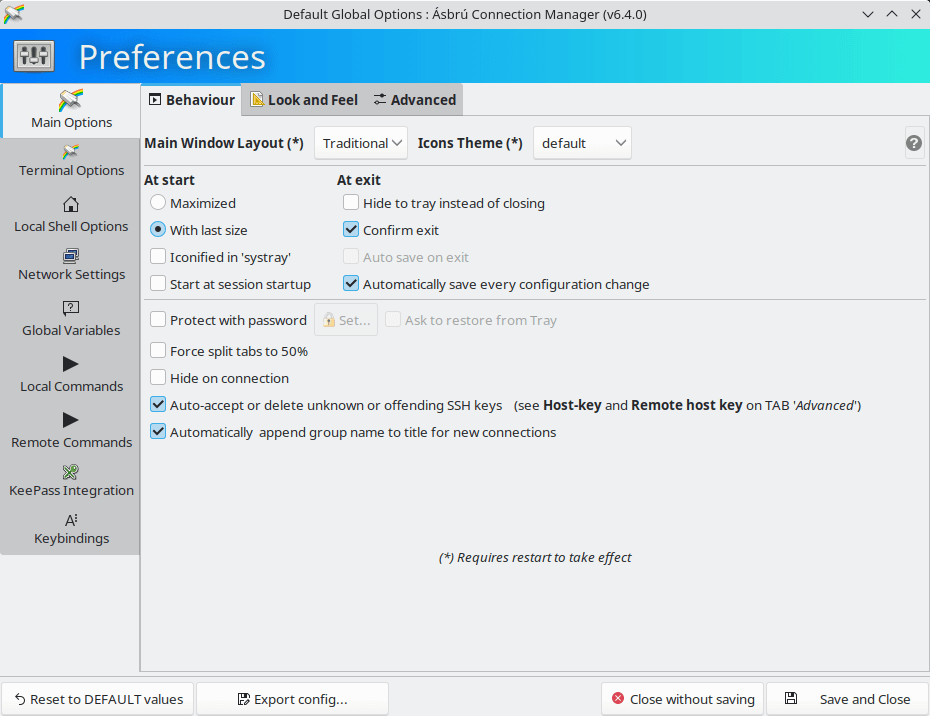
Task: Enable Hide to tray instead of closing
Action: [351, 202]
